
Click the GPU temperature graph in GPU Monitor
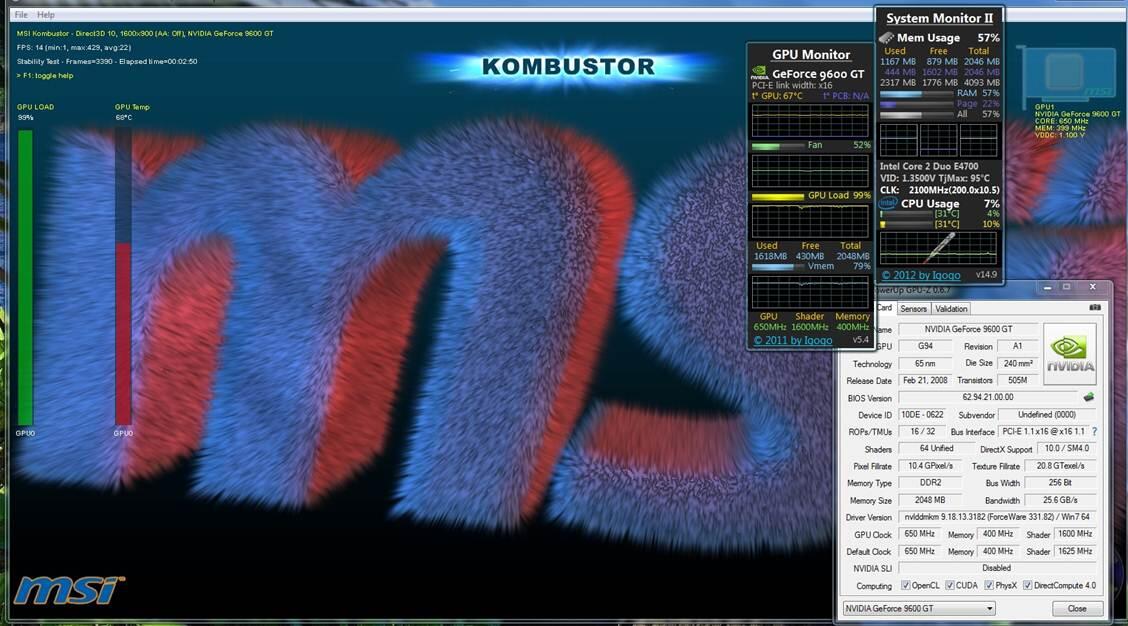click(x=810, y=121)
